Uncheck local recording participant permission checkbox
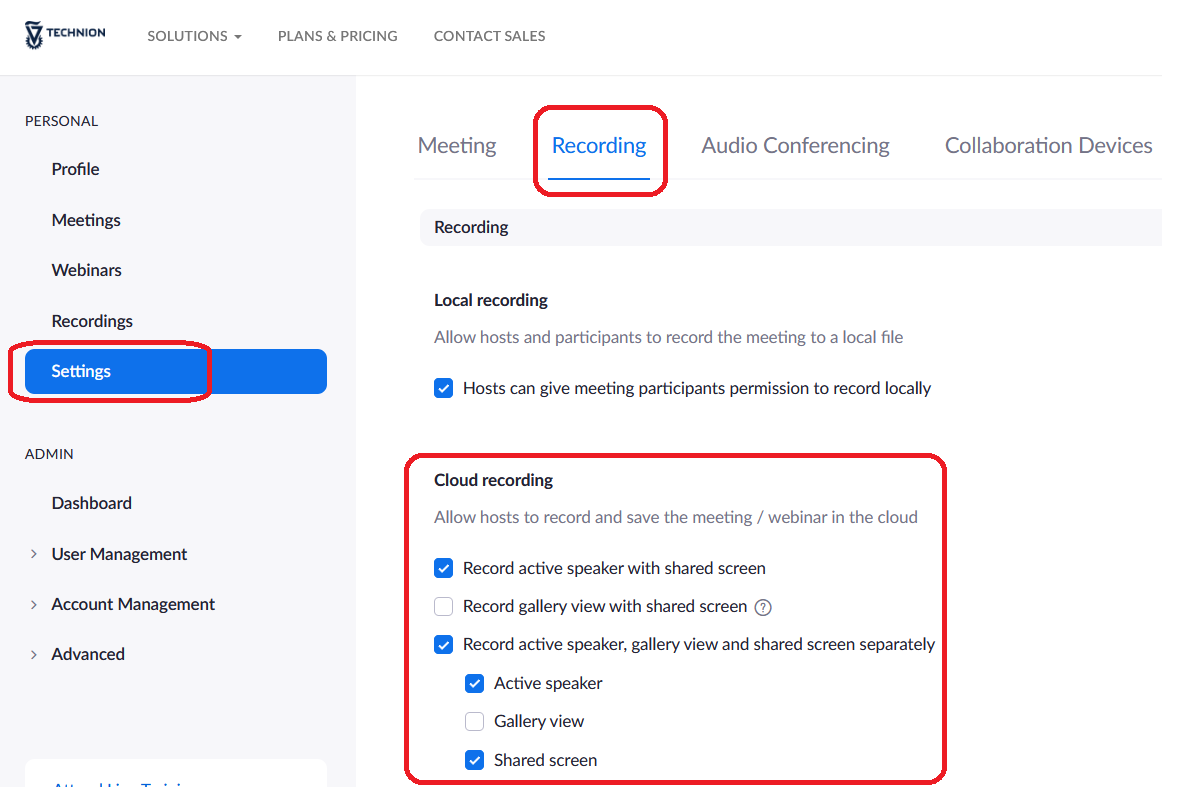Viewport: 1203px width, 787px height. click(x=444, y=388)
